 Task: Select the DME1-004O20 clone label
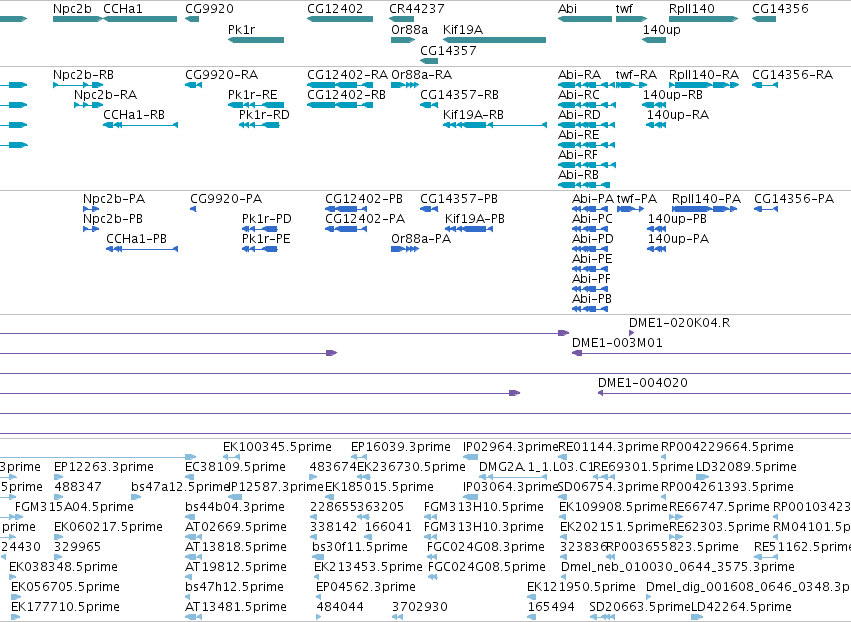click(x=643, y=383)
